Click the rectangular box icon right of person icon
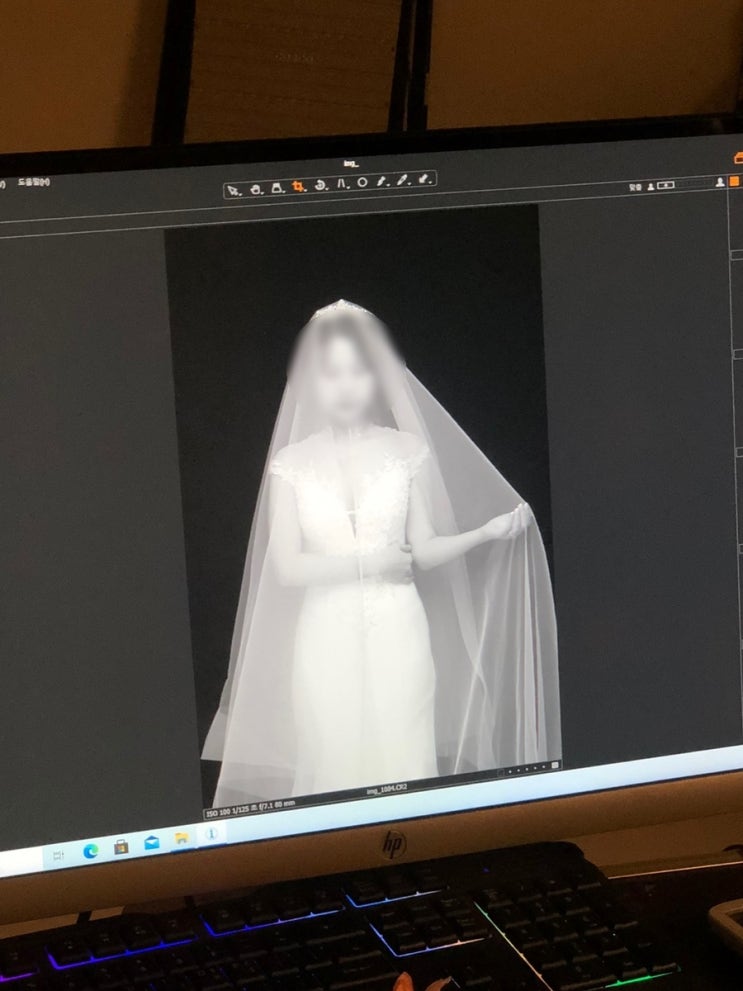Image resolution: width=743 pixels, height=991 pixels. click(x=665, y=185)
